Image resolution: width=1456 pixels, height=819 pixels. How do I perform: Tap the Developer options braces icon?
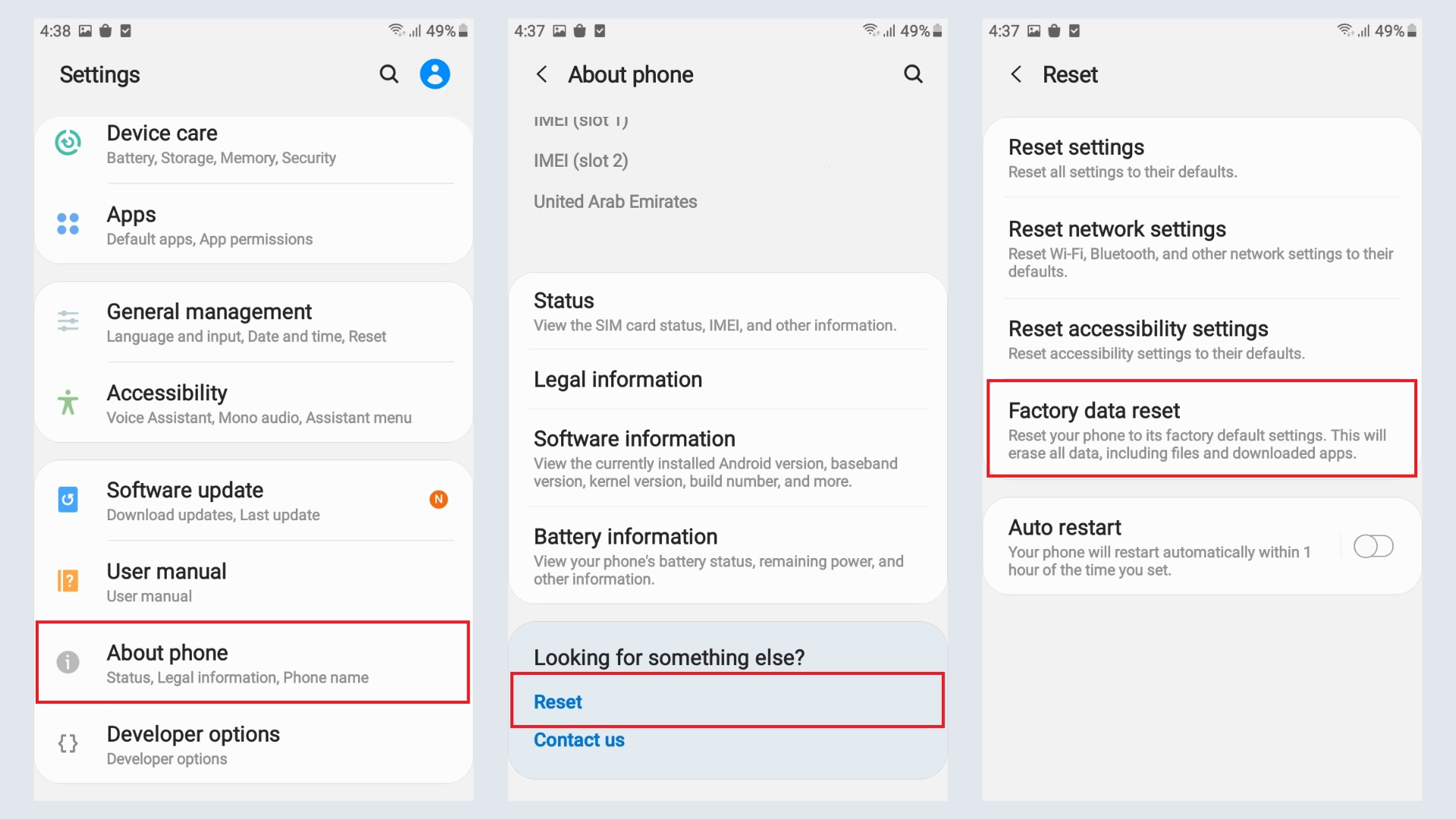68,743
